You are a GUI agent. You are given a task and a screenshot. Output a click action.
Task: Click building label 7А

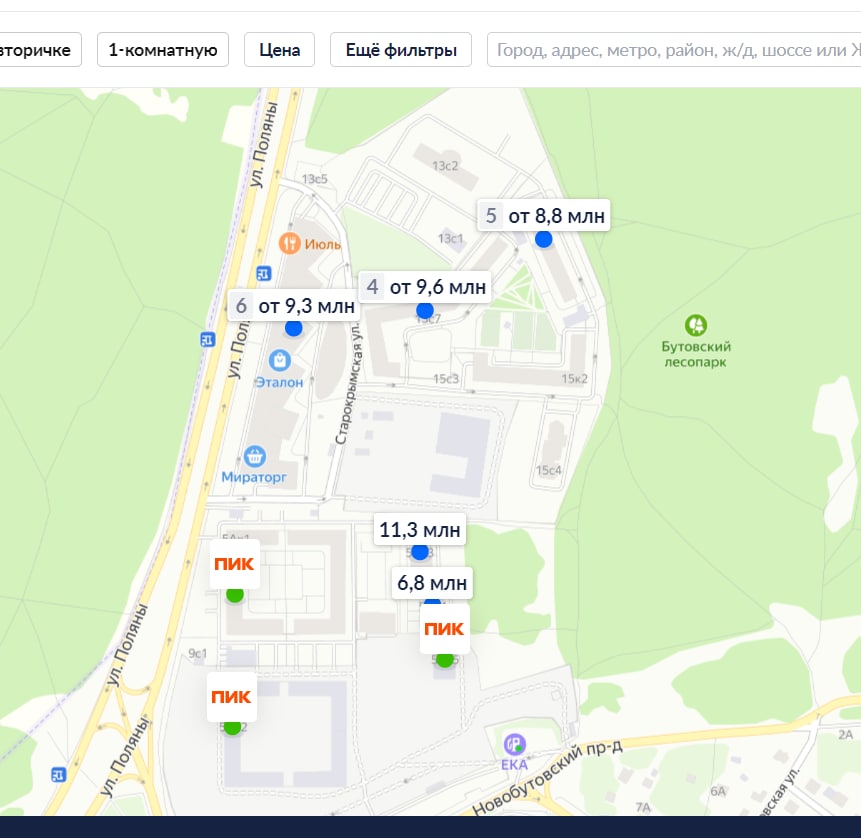[643, 807]
